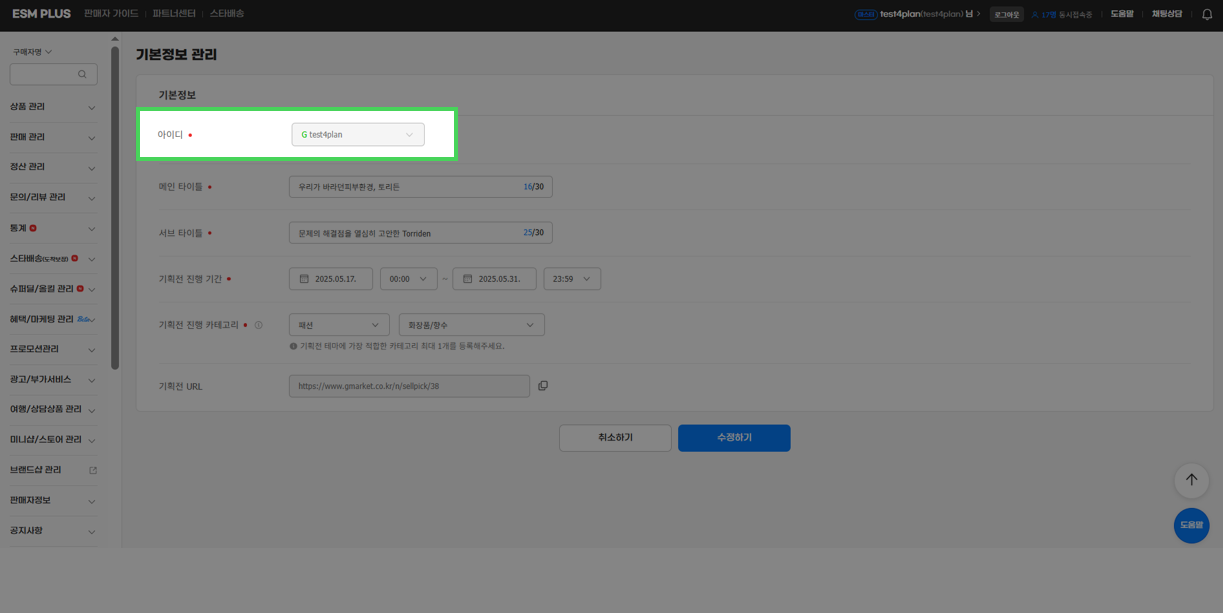Click the scroll-to-top arrow button
Viewport: 1223px width, 613px height.
pos(1191,480)
